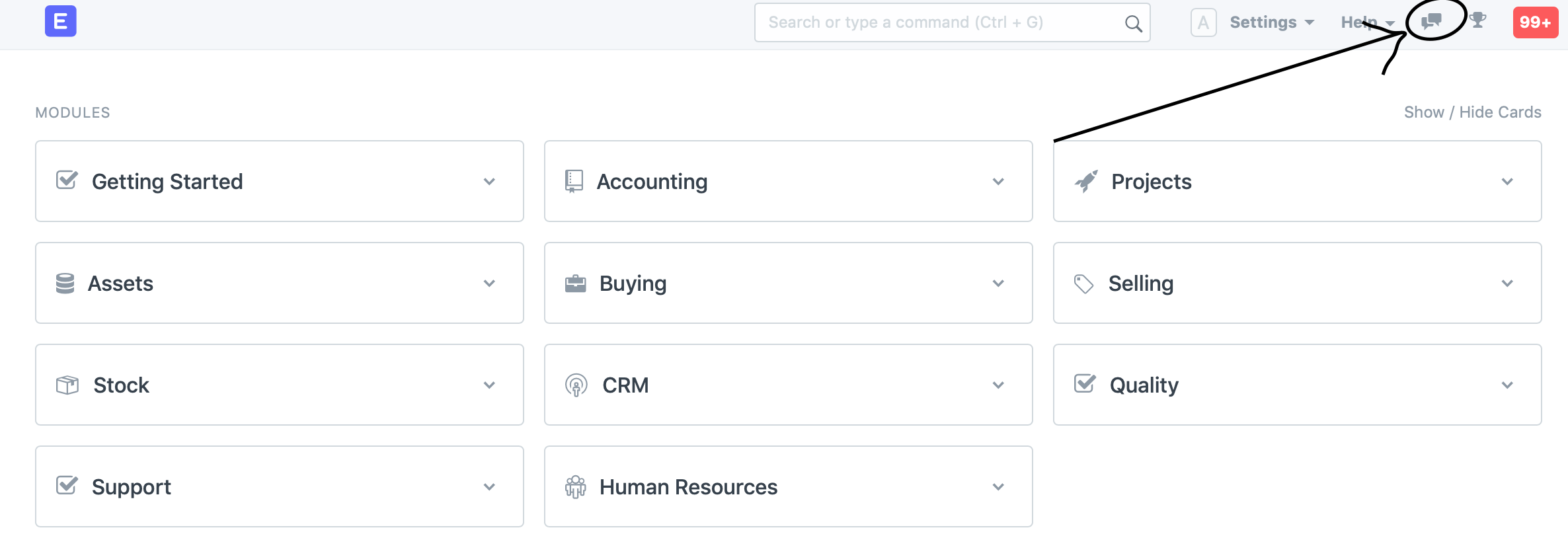Expand the Getting Started card chevron
This screenshot has height=538, width=1568.
(489, 182)
